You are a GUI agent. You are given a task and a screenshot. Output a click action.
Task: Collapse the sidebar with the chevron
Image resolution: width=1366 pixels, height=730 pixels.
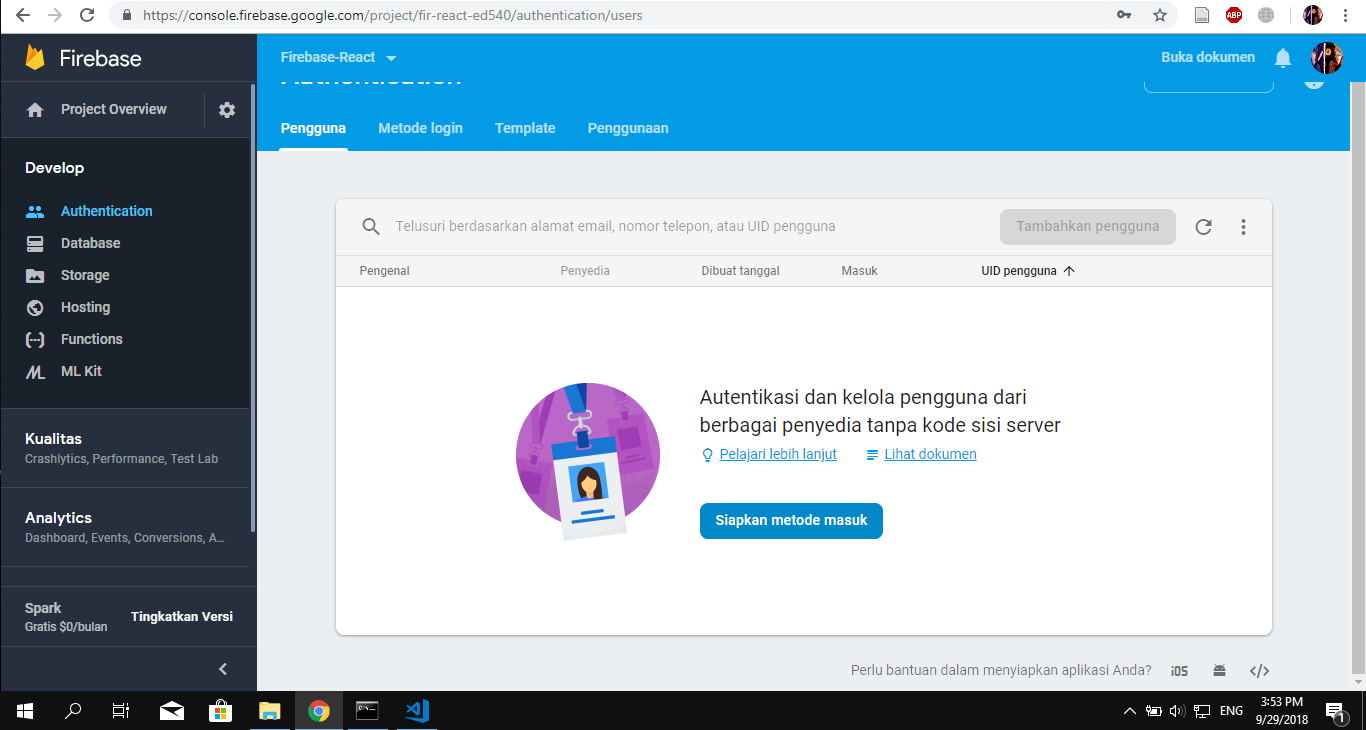tap(223, 669)
